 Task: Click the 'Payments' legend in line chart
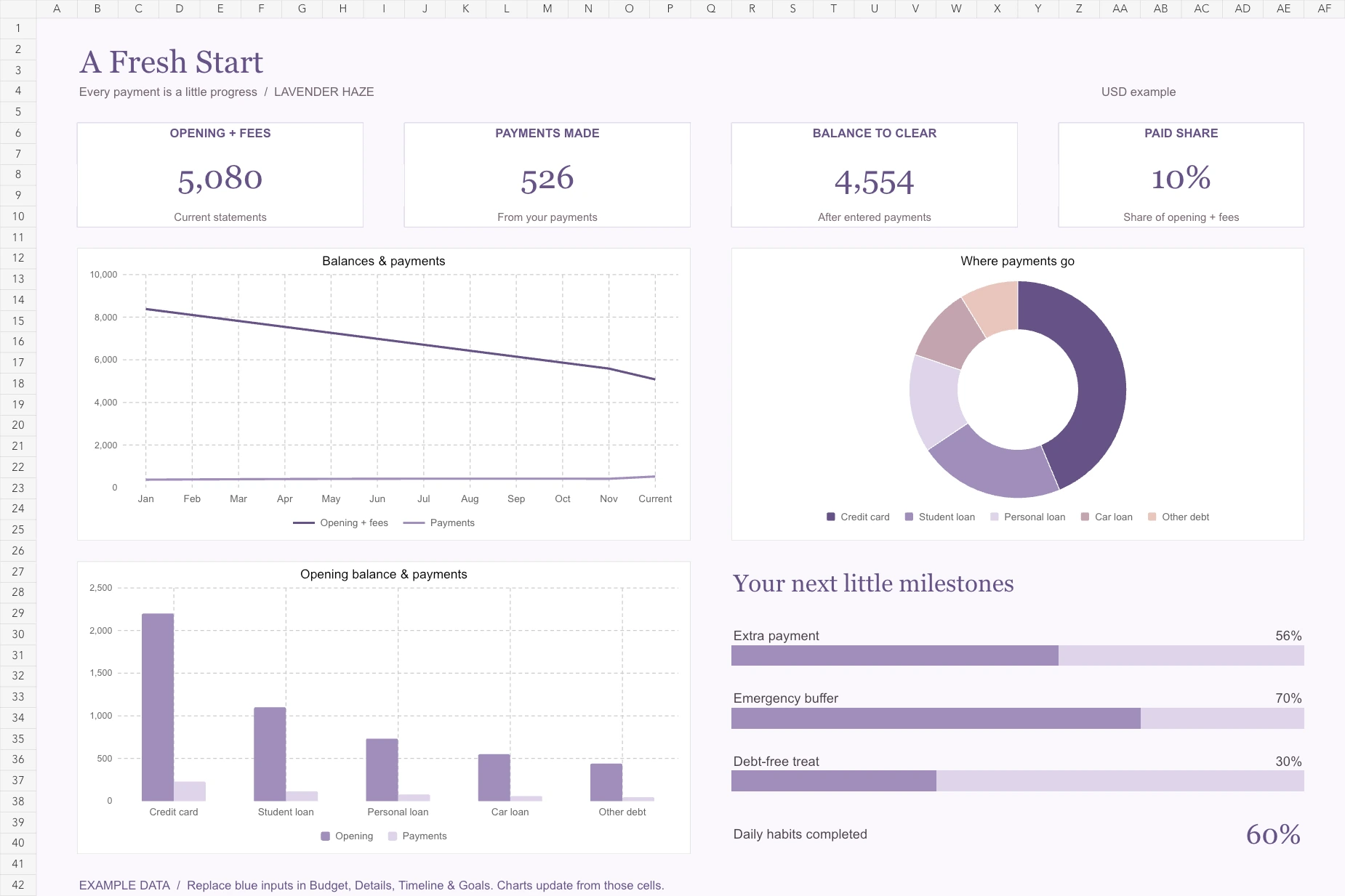(439, 522)
